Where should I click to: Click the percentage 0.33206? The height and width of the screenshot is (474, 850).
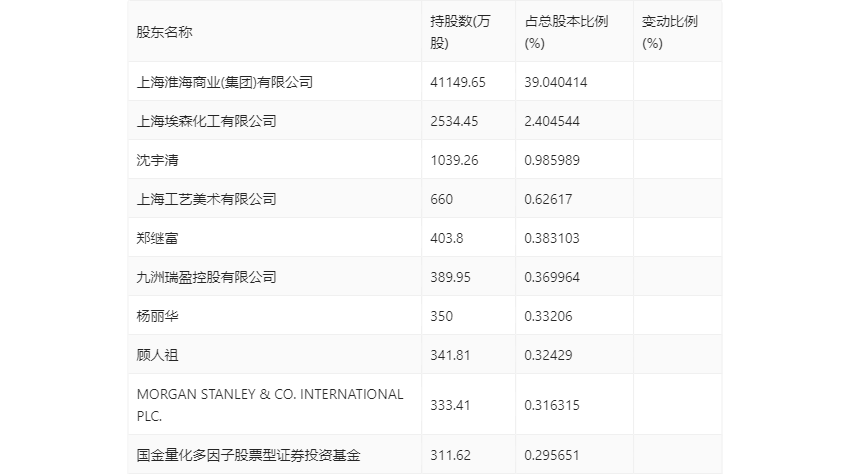[x=548, y=316]
